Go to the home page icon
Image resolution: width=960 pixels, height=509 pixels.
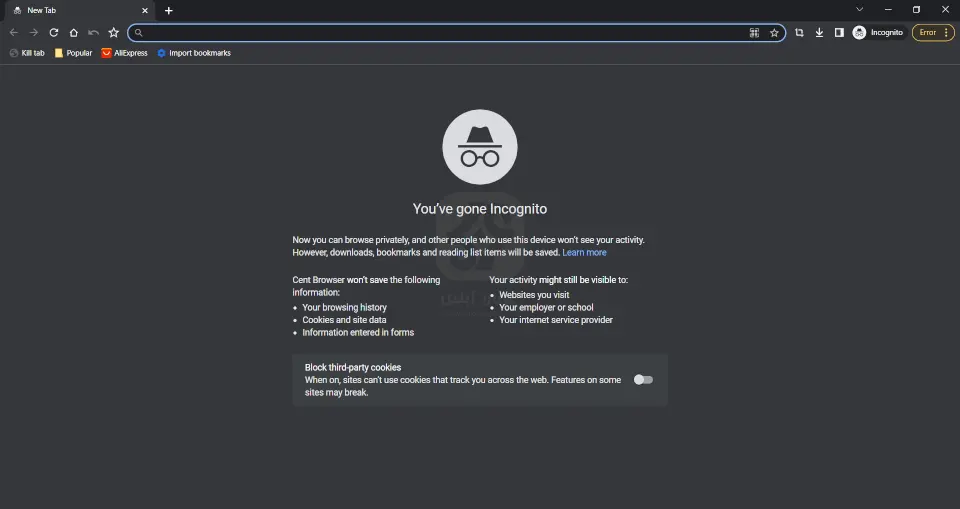tap(73, 32)
